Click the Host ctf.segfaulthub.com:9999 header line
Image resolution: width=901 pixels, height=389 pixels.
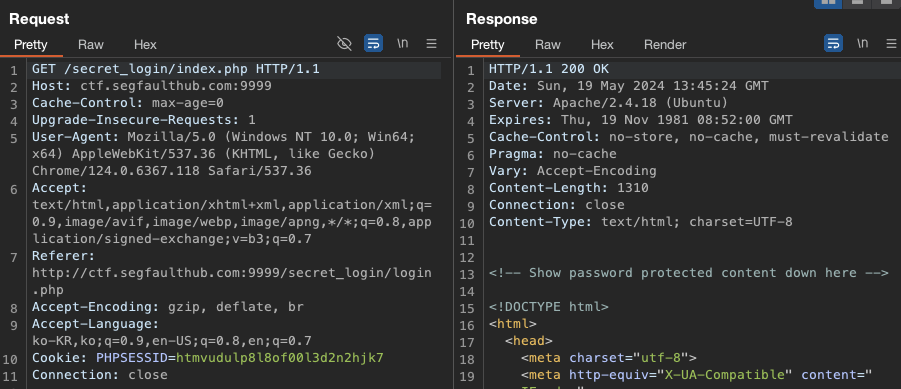point(152,86)
